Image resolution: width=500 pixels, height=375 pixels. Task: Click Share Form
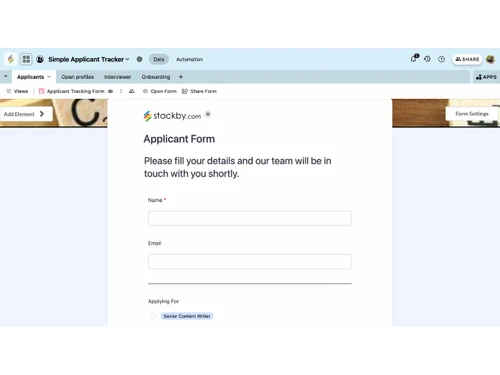click(x=199, y=91)
